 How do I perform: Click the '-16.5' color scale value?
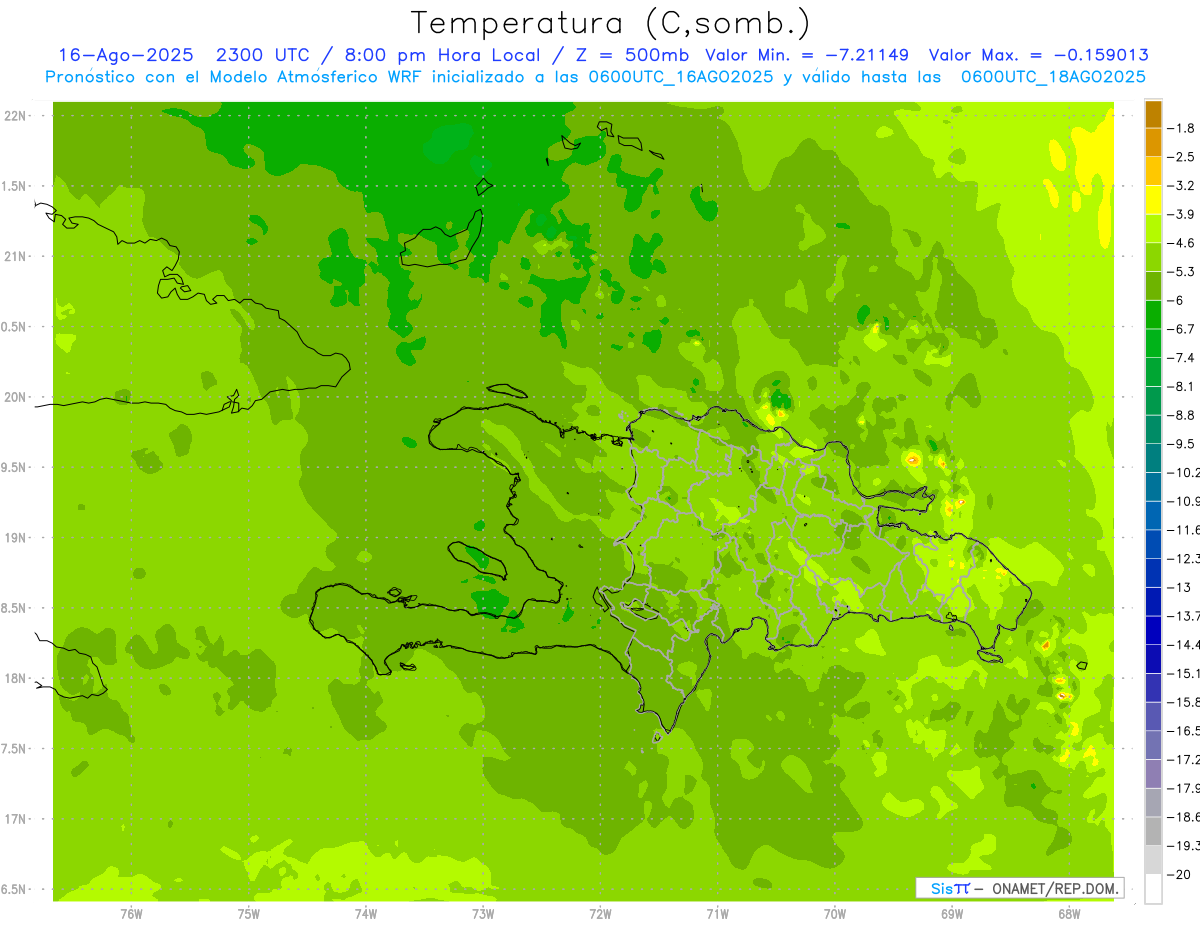point(1184,731)
